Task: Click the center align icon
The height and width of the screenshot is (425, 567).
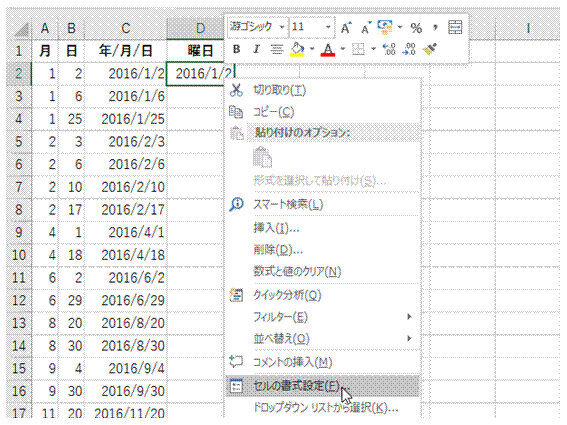Action: pyautogui.click(x=277, y=49)
